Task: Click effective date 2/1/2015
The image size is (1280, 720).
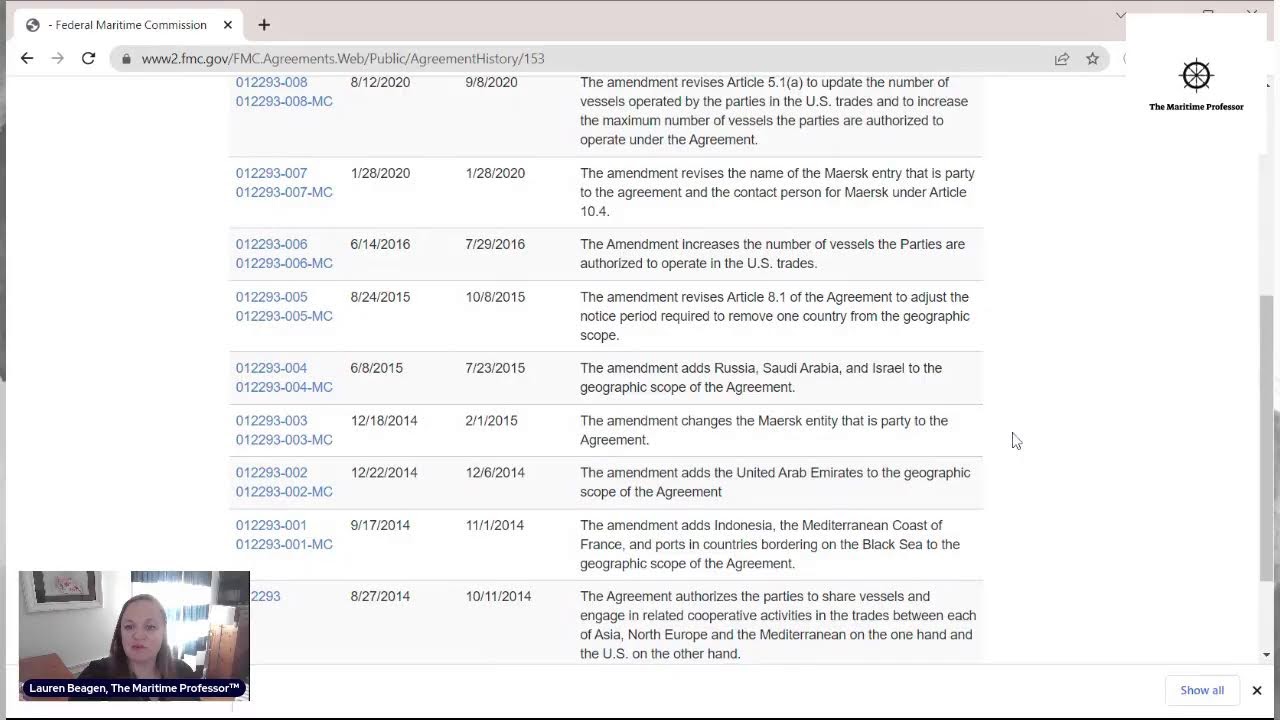Action: click(491, 421)
